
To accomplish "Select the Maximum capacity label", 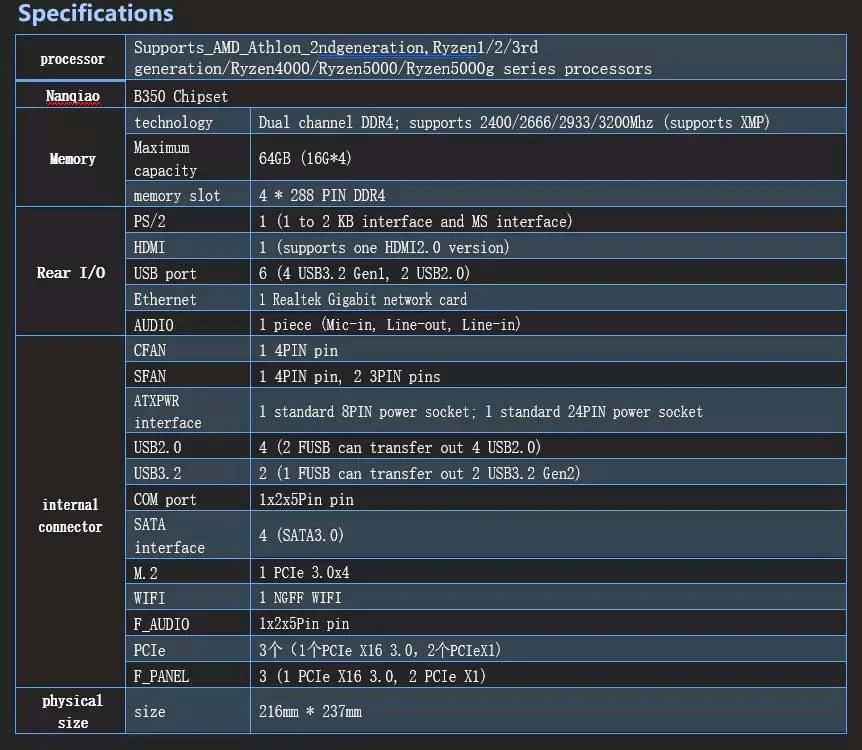I will pyautogui.click(x=165, y=159).
